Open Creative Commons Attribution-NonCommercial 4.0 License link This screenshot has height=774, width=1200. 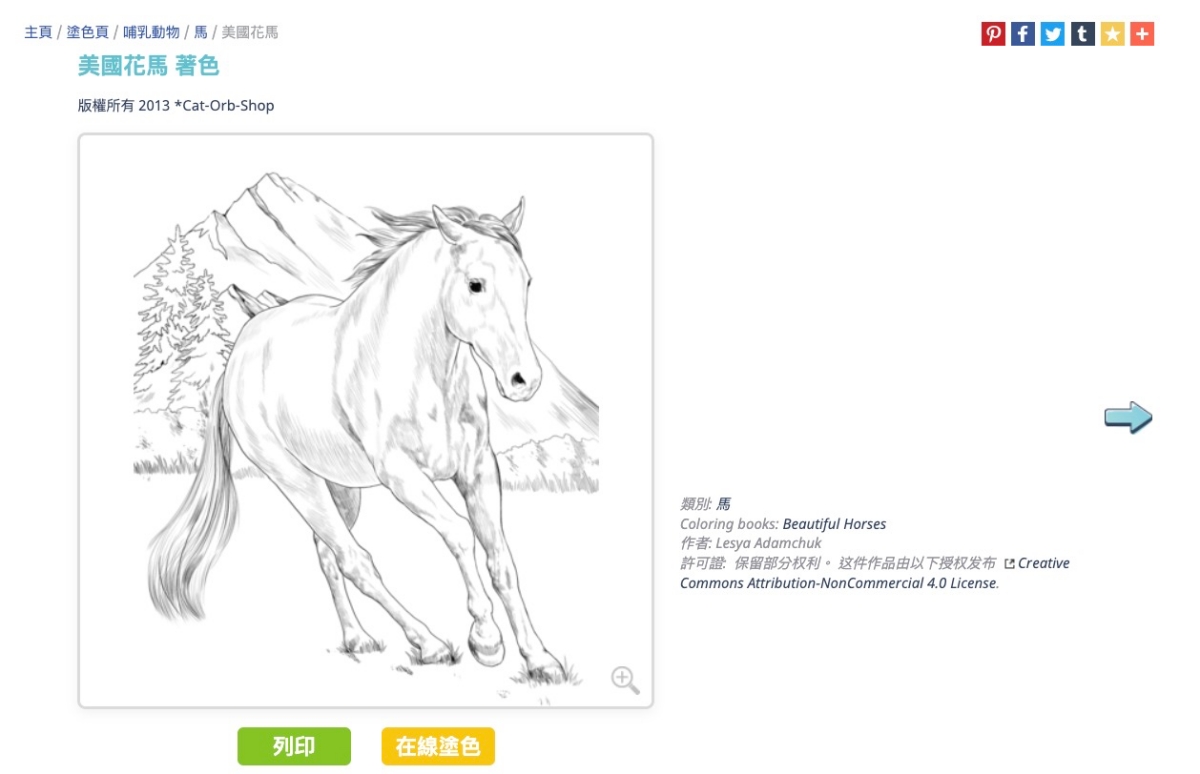click(875, 573)
